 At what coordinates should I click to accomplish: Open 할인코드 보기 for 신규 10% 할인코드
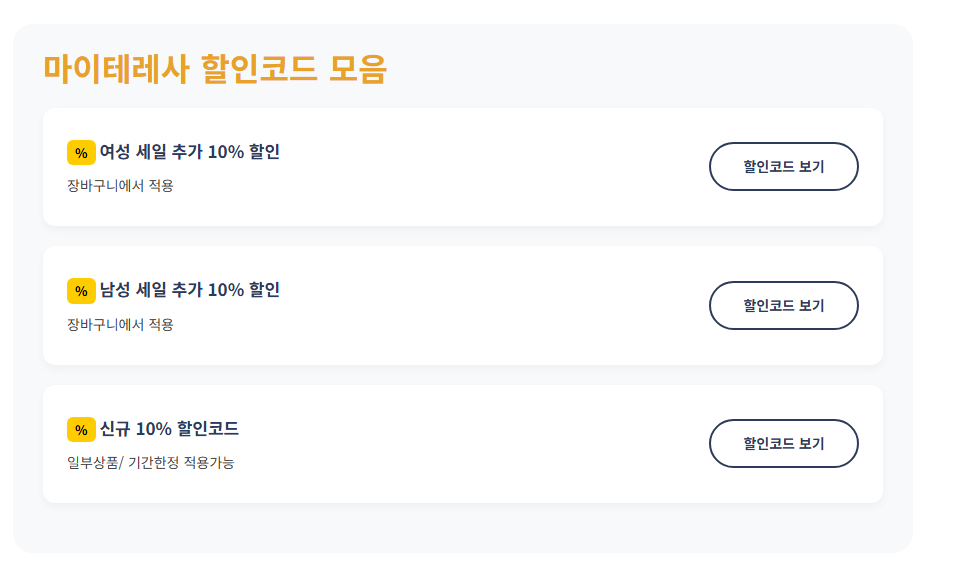pos(783,443)
